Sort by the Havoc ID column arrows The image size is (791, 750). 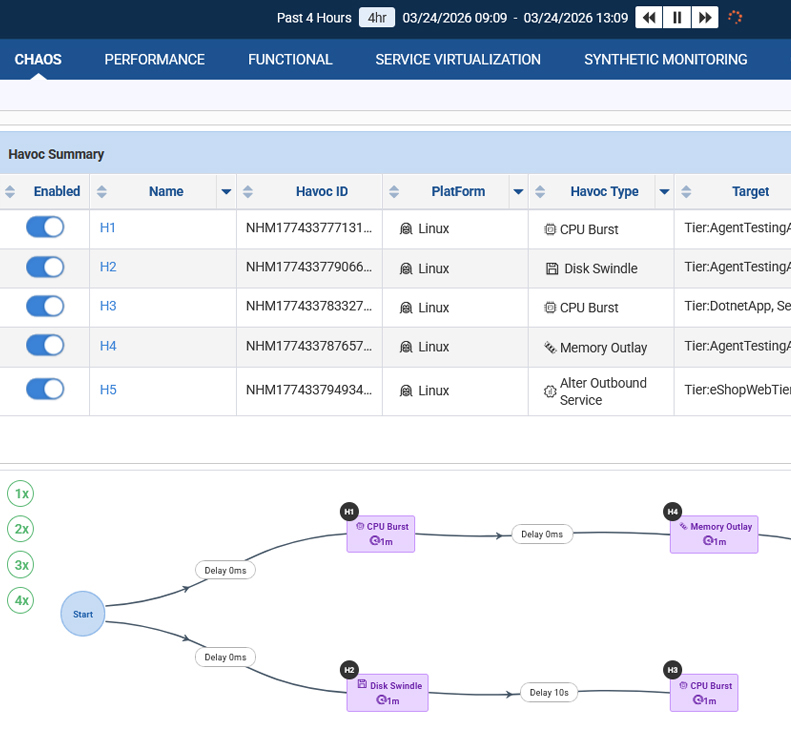(248, 192)
